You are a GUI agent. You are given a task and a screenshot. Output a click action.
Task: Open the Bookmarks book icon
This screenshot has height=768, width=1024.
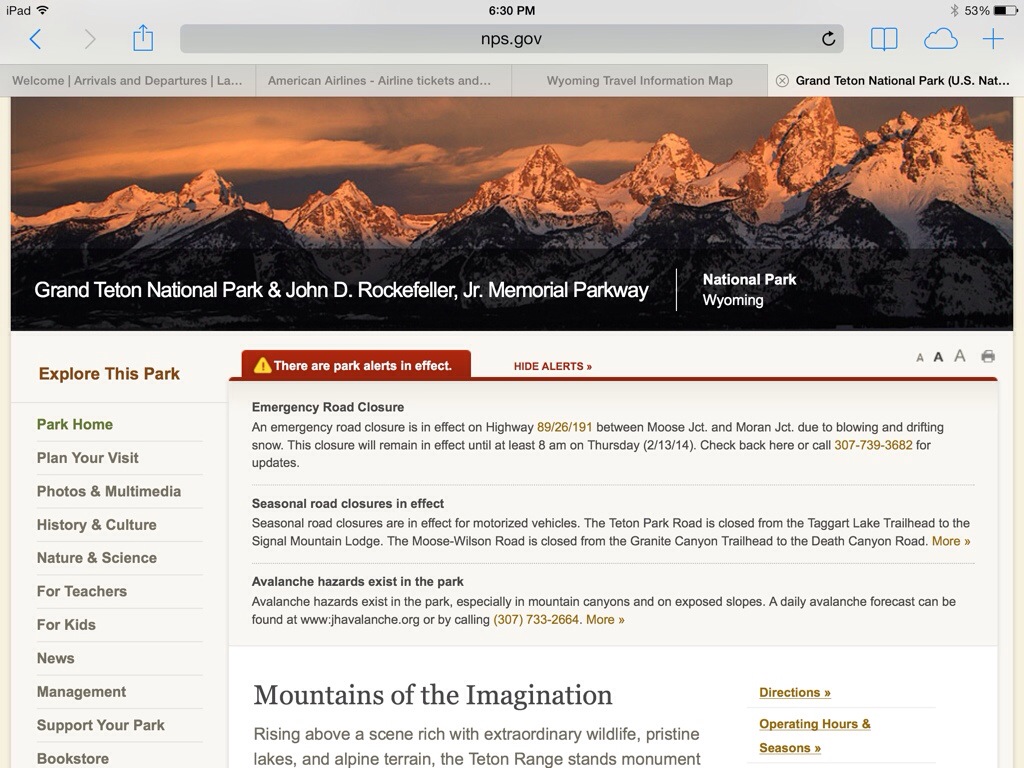[x=883, y=39]
